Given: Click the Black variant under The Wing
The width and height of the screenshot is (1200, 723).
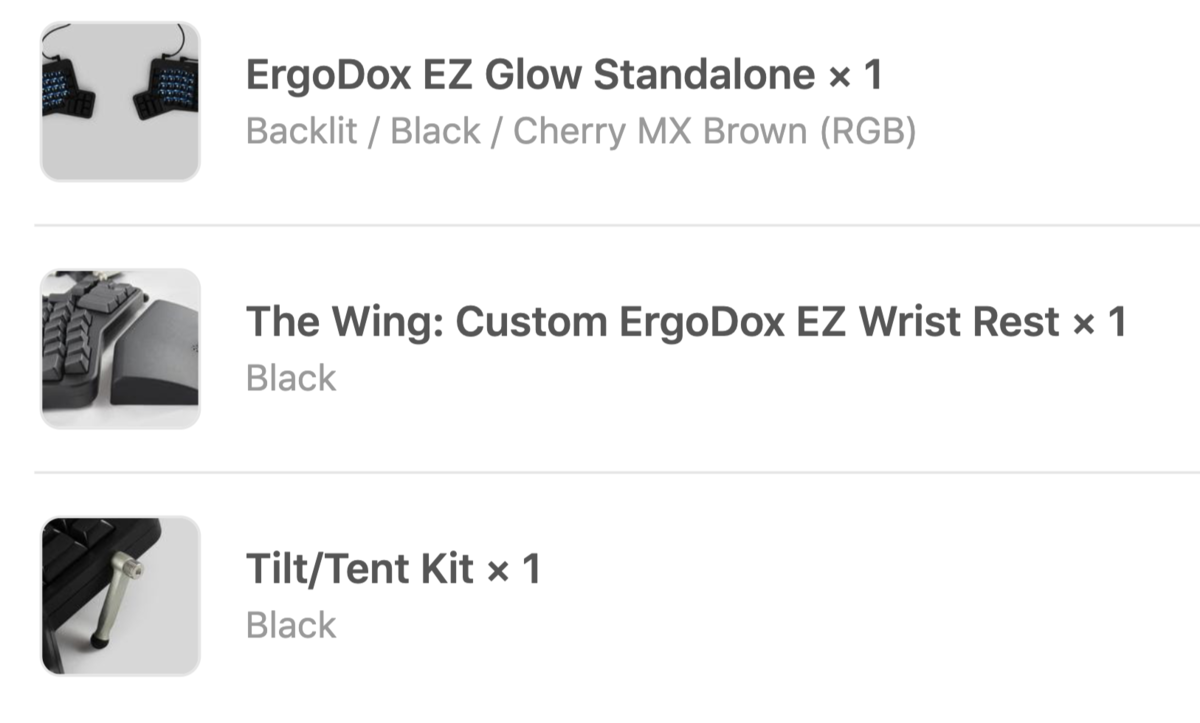Looking at the screenshot, I should click(x=291, y=378).
